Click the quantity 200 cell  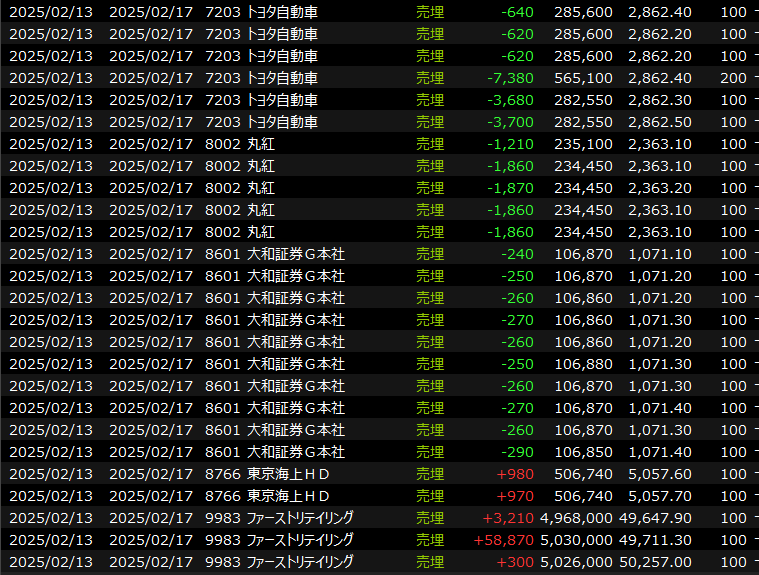tap(733, 78)
